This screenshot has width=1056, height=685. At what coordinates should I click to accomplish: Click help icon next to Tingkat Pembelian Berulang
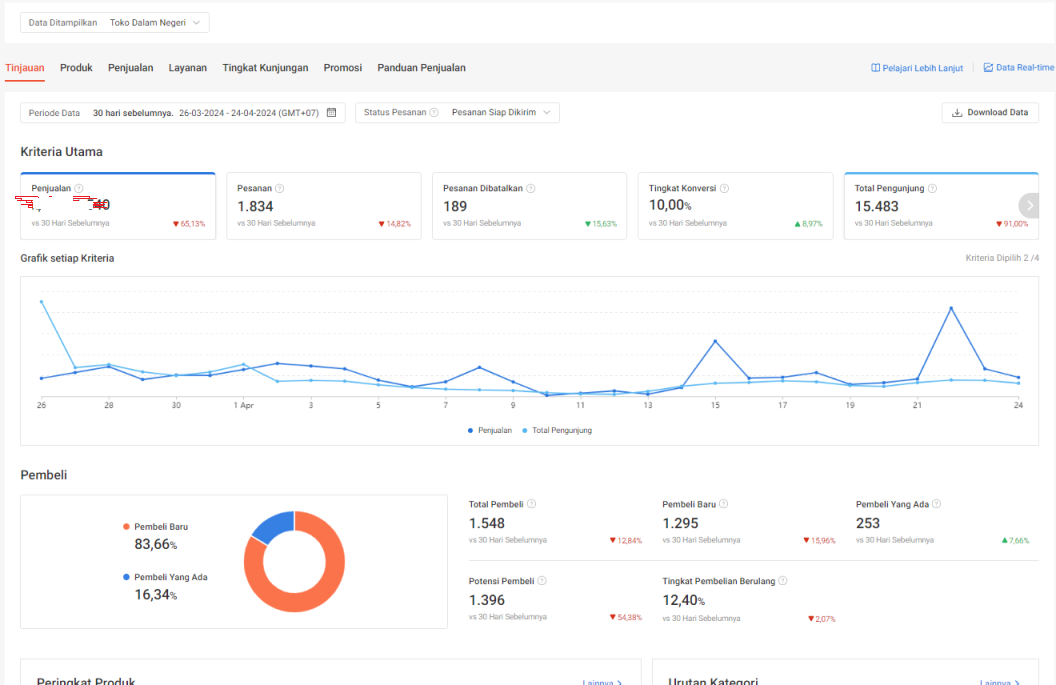coord(783,581)
